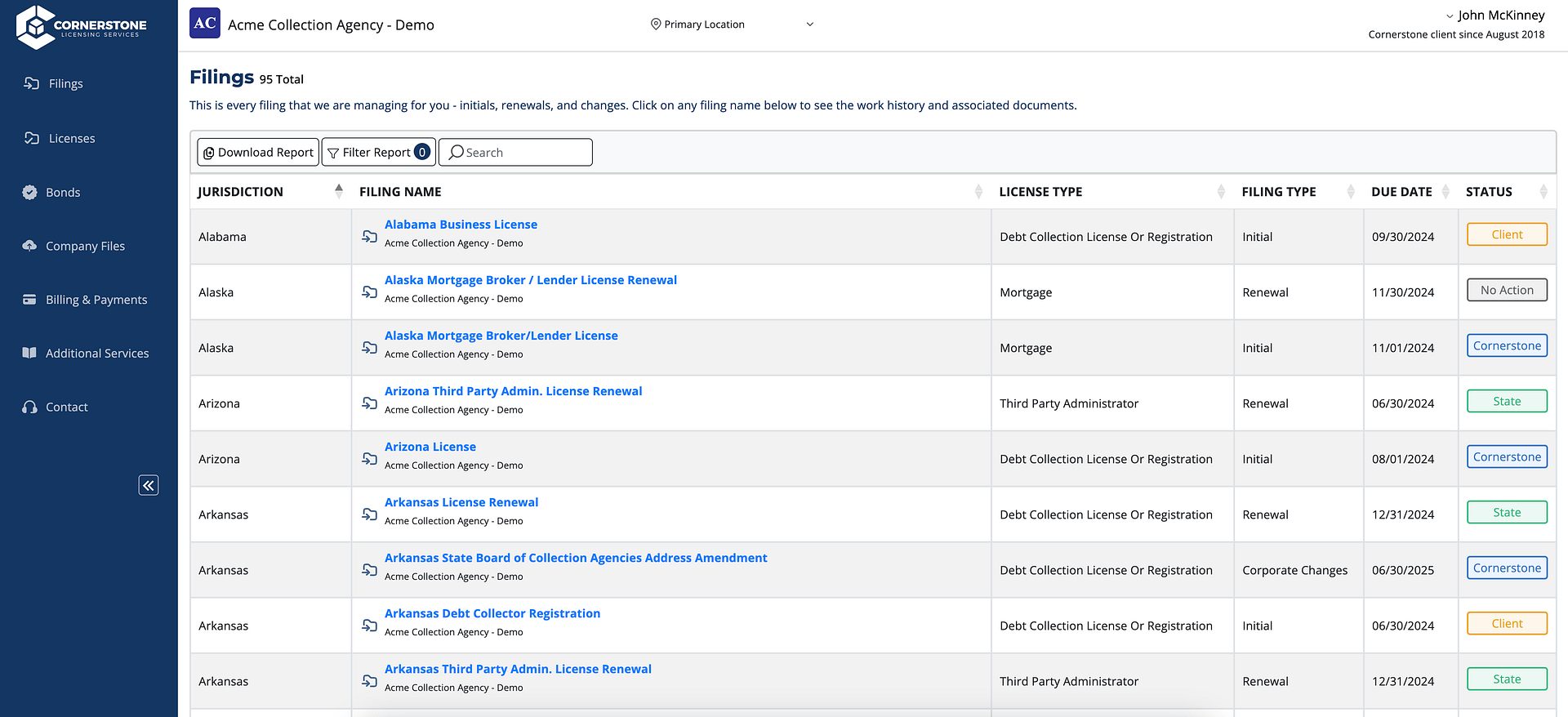Open Billing & Payments section
1568x717 pixels.
(85, 300)
